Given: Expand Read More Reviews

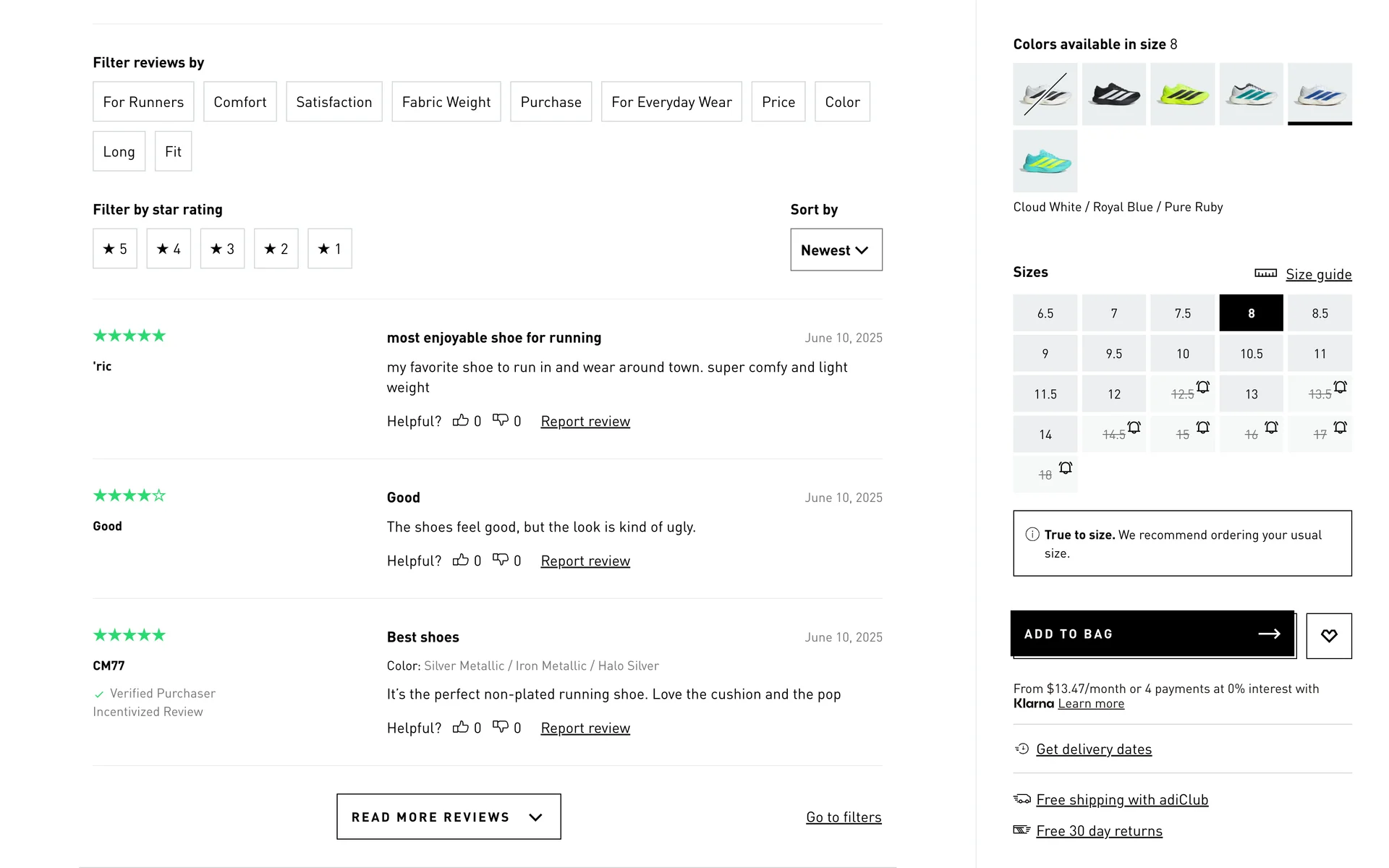Looking at the screenshot, I should (x=449, y=817).
